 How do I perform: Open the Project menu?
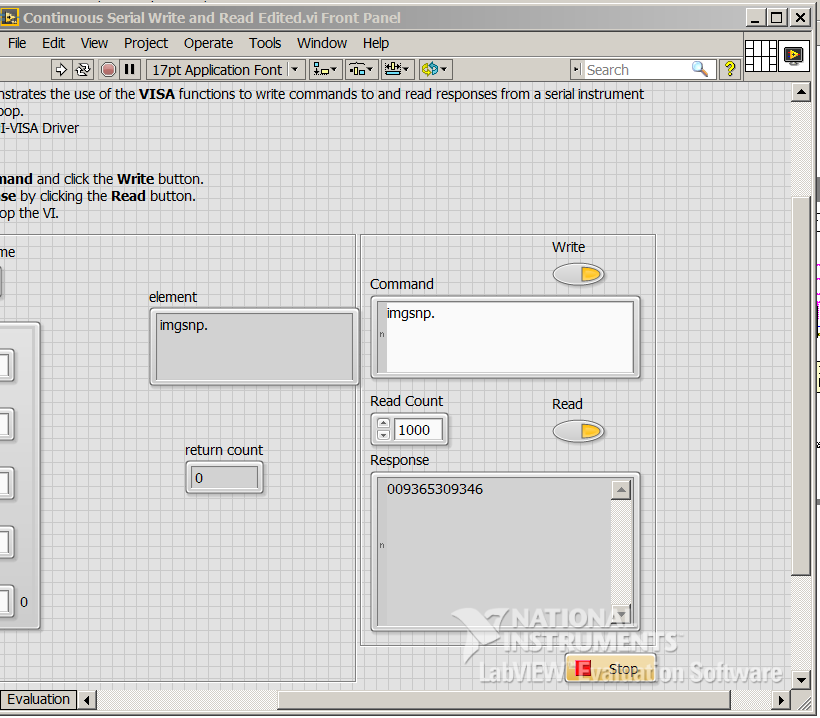(x=146, y=43)
